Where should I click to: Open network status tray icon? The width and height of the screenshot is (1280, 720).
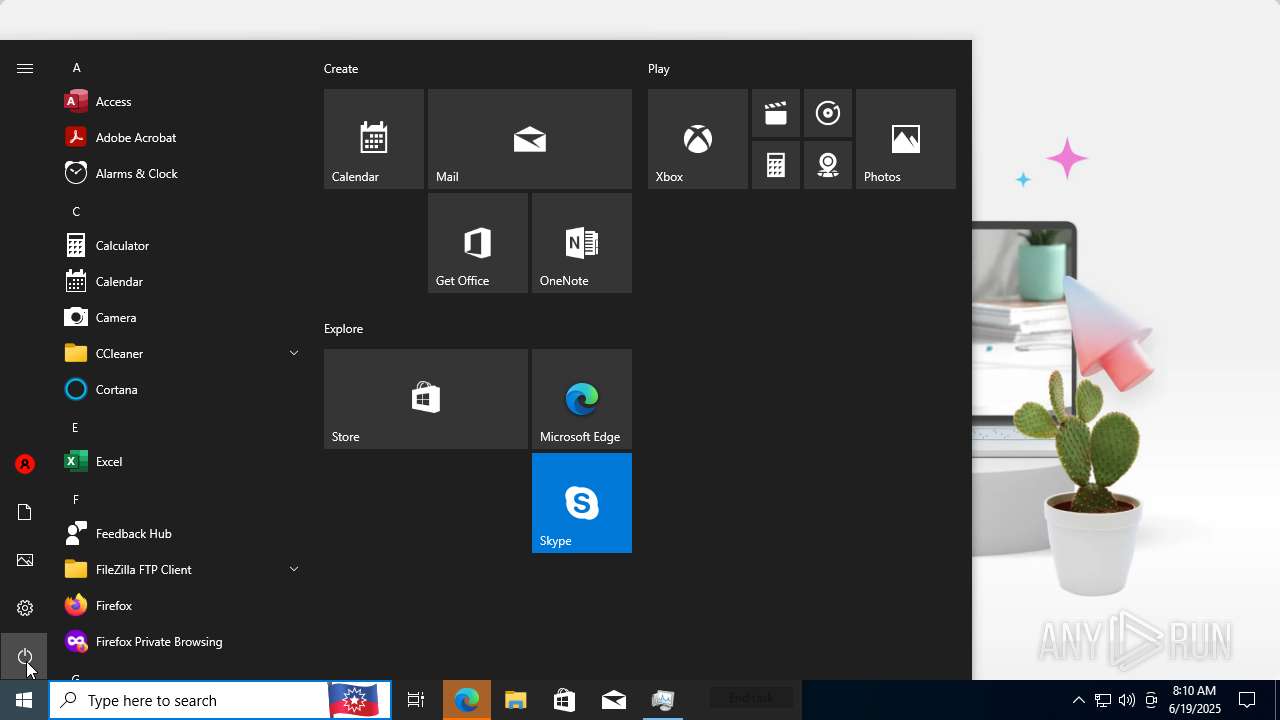1102,700
